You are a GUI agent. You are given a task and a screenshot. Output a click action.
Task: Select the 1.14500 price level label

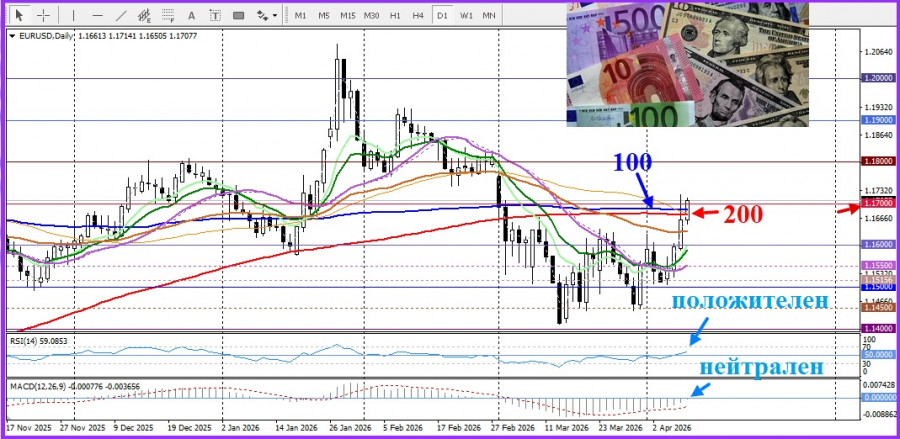[x=878, y=308]
